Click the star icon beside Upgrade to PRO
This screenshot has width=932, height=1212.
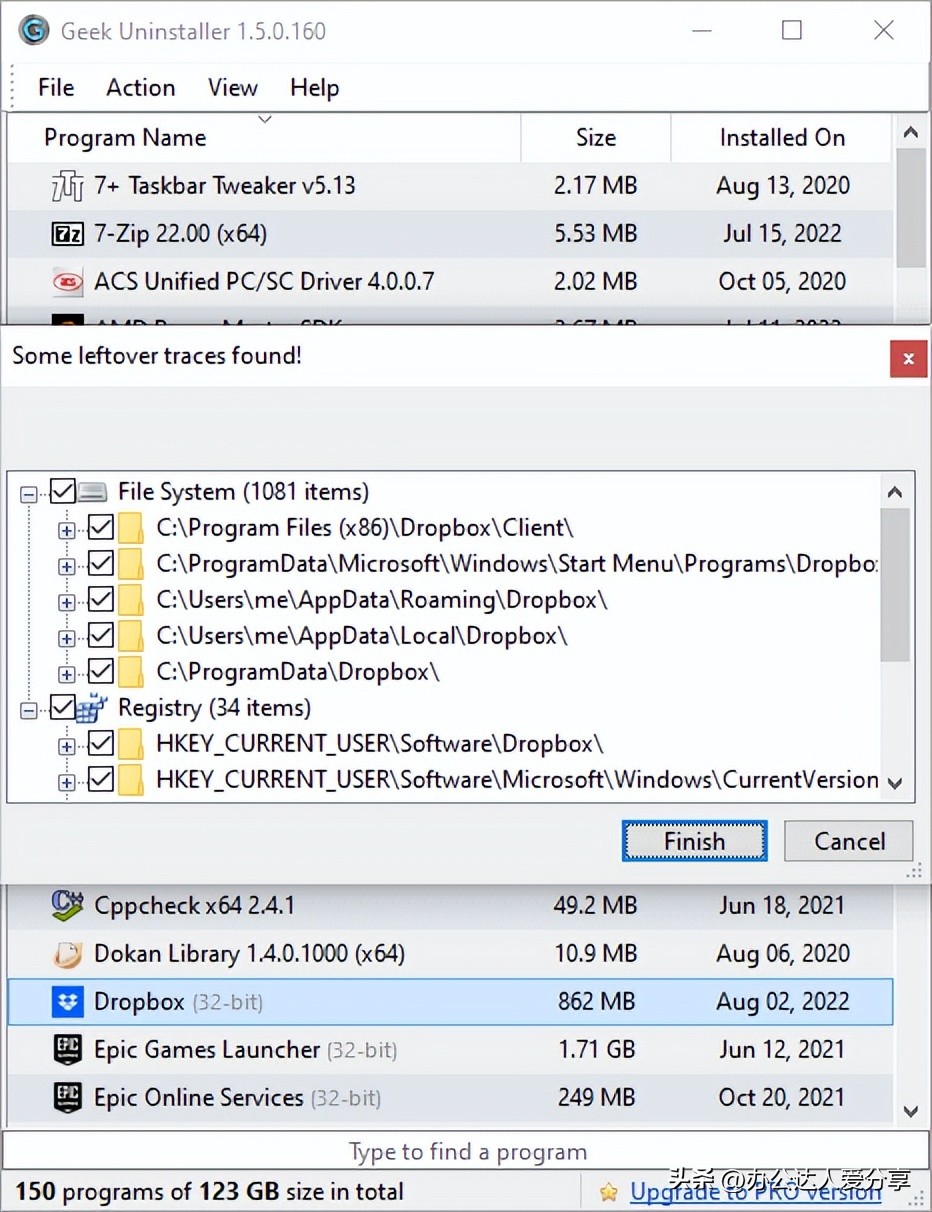coord(609,1191)
